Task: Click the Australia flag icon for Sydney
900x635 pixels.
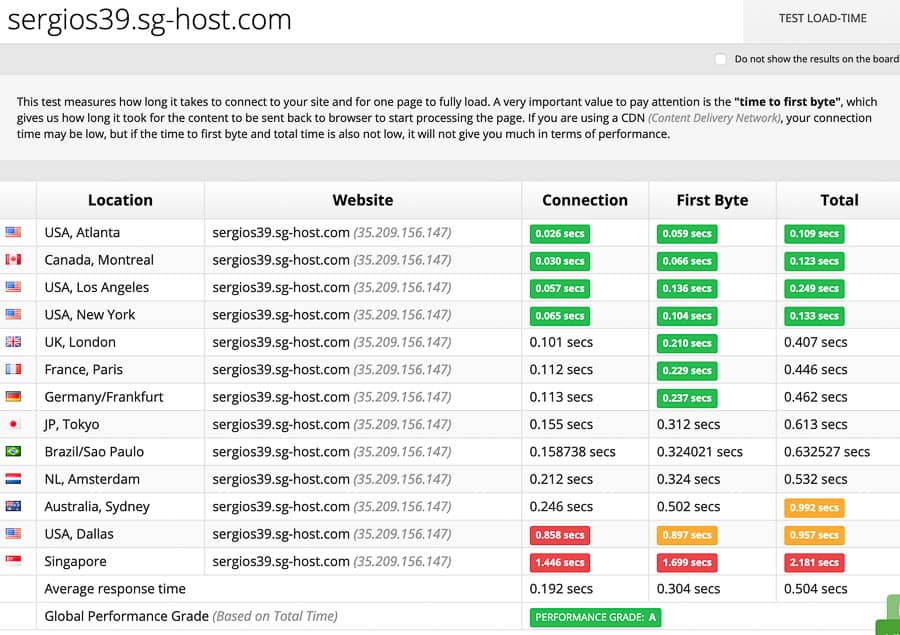Action: pos(14,507)
